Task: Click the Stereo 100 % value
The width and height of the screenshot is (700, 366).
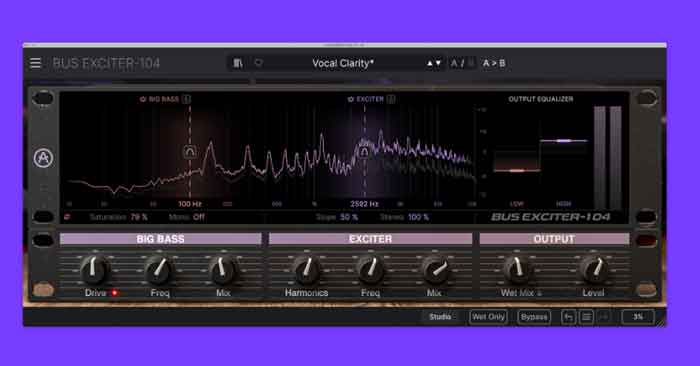Action: click(x=418, y=217)
